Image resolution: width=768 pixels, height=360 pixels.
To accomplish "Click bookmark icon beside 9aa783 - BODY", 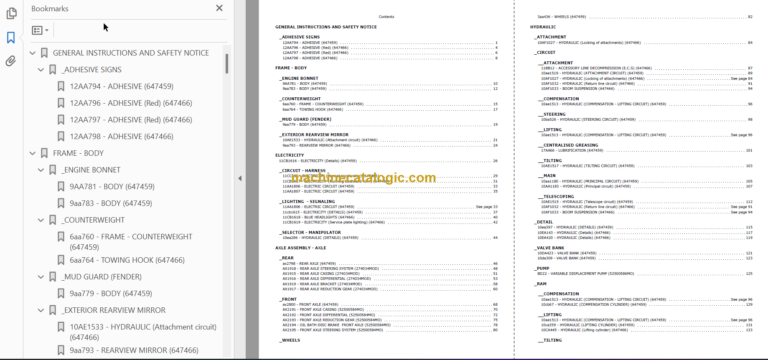I will click(x=61, y=203).
